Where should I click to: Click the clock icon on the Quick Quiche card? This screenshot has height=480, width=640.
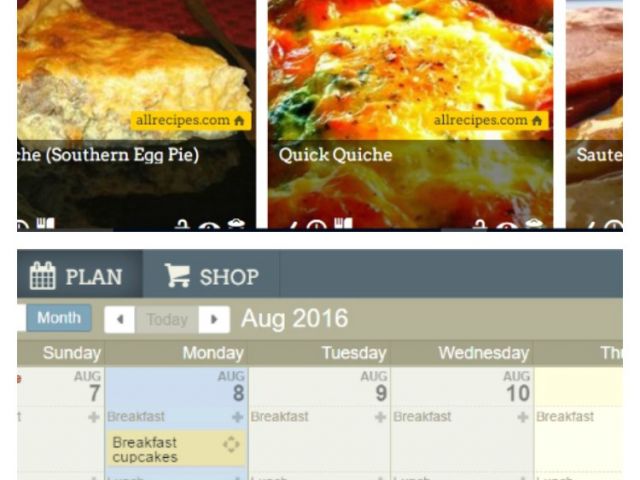(316, 224)
